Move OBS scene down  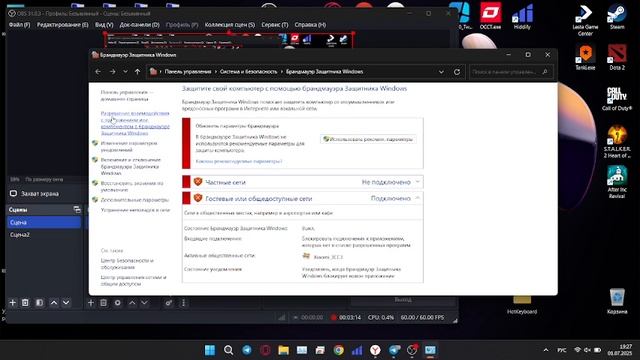pos(66,303)
